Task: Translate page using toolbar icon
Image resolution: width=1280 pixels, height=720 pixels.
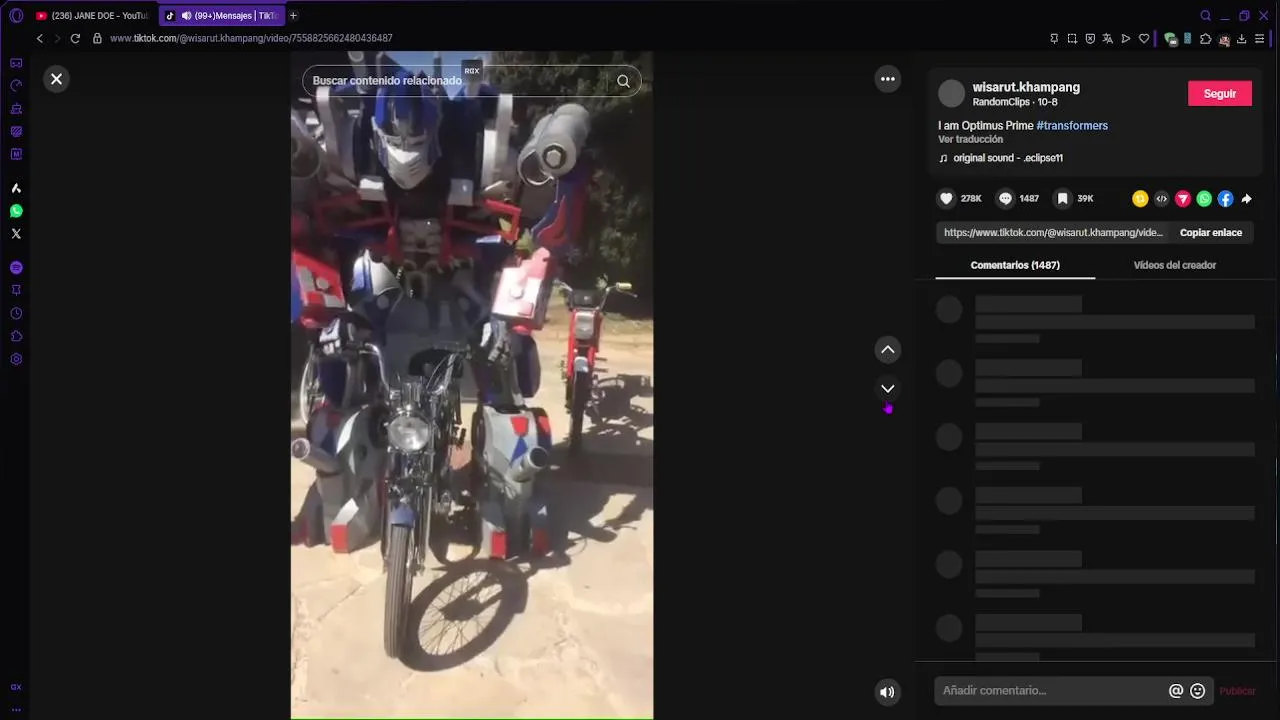Action: coord(1108,39)
